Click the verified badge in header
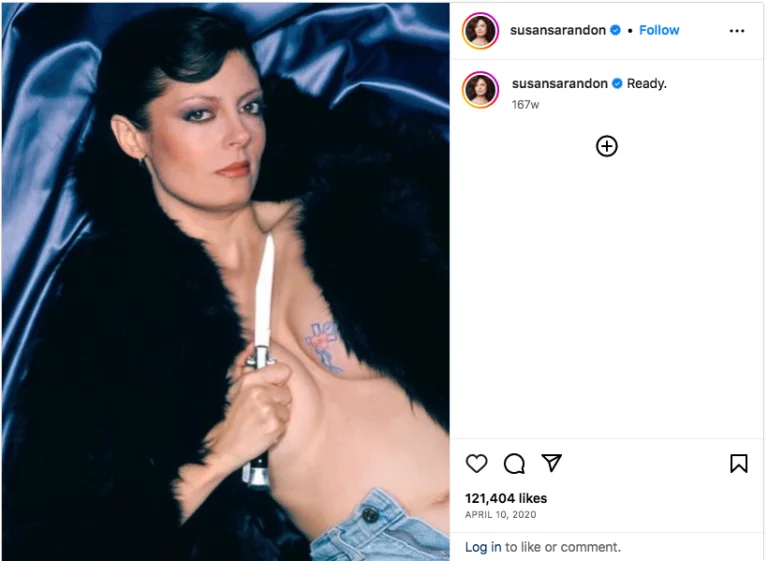Screen dimensions: 768x561 click(615, 30)
